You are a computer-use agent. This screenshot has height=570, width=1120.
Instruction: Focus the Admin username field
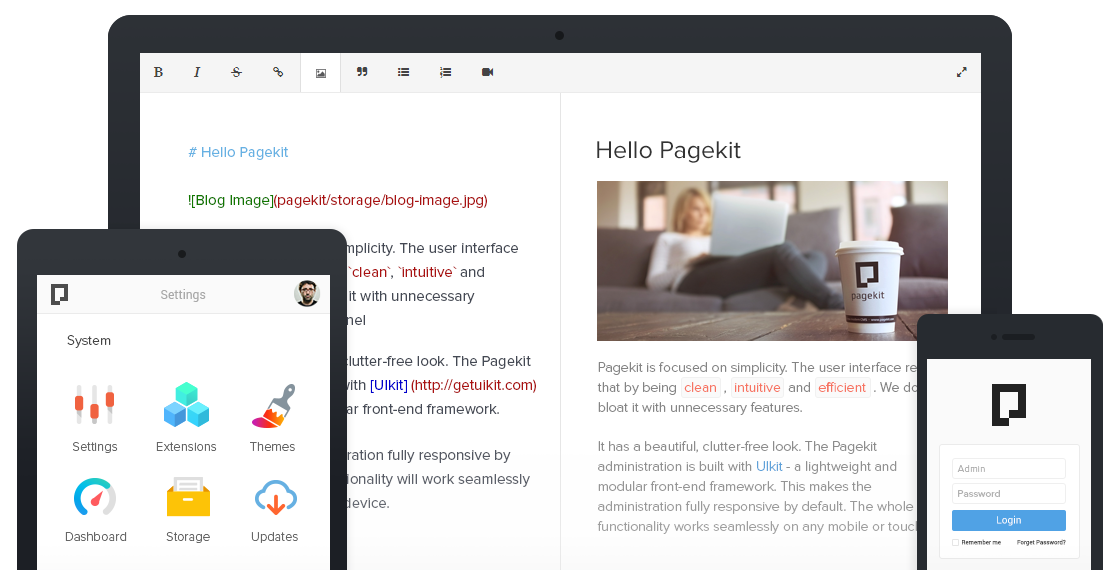1009,469
